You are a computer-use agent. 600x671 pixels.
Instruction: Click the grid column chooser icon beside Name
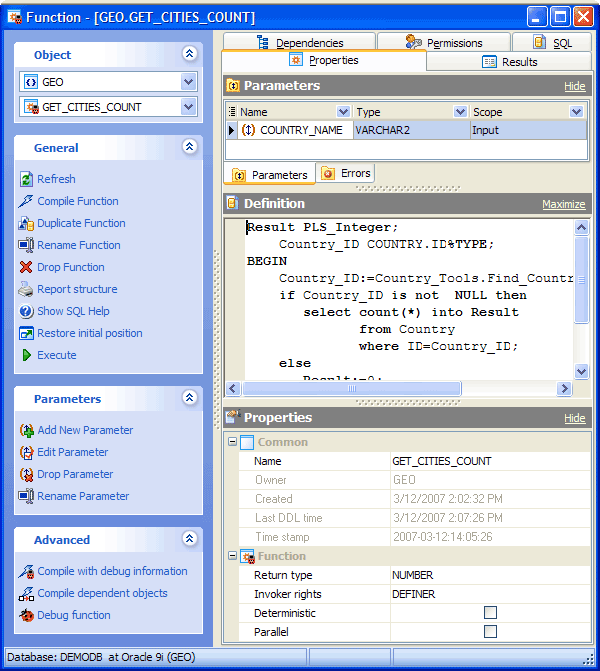pyautogui.click(x=232, y=112)
